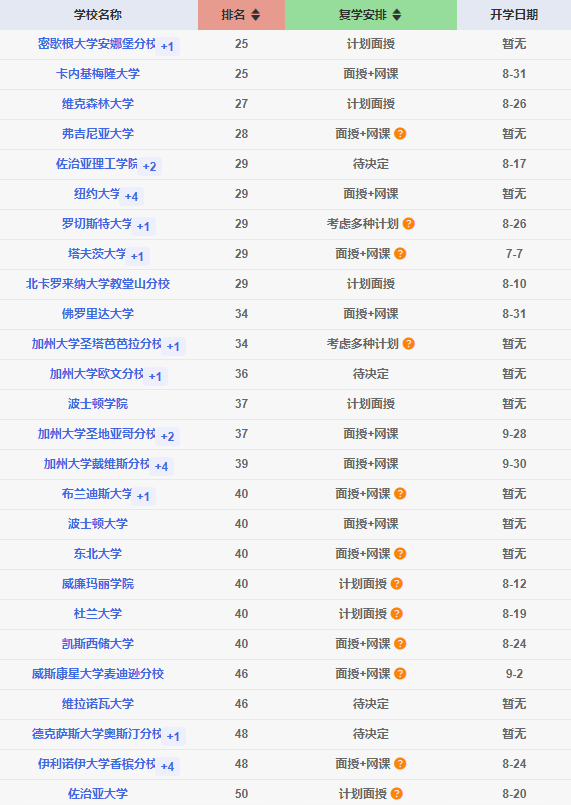Viewport: 571px width, 805px height.
Task: Sort table by 复学安排 column arrows
Action: 396,15
